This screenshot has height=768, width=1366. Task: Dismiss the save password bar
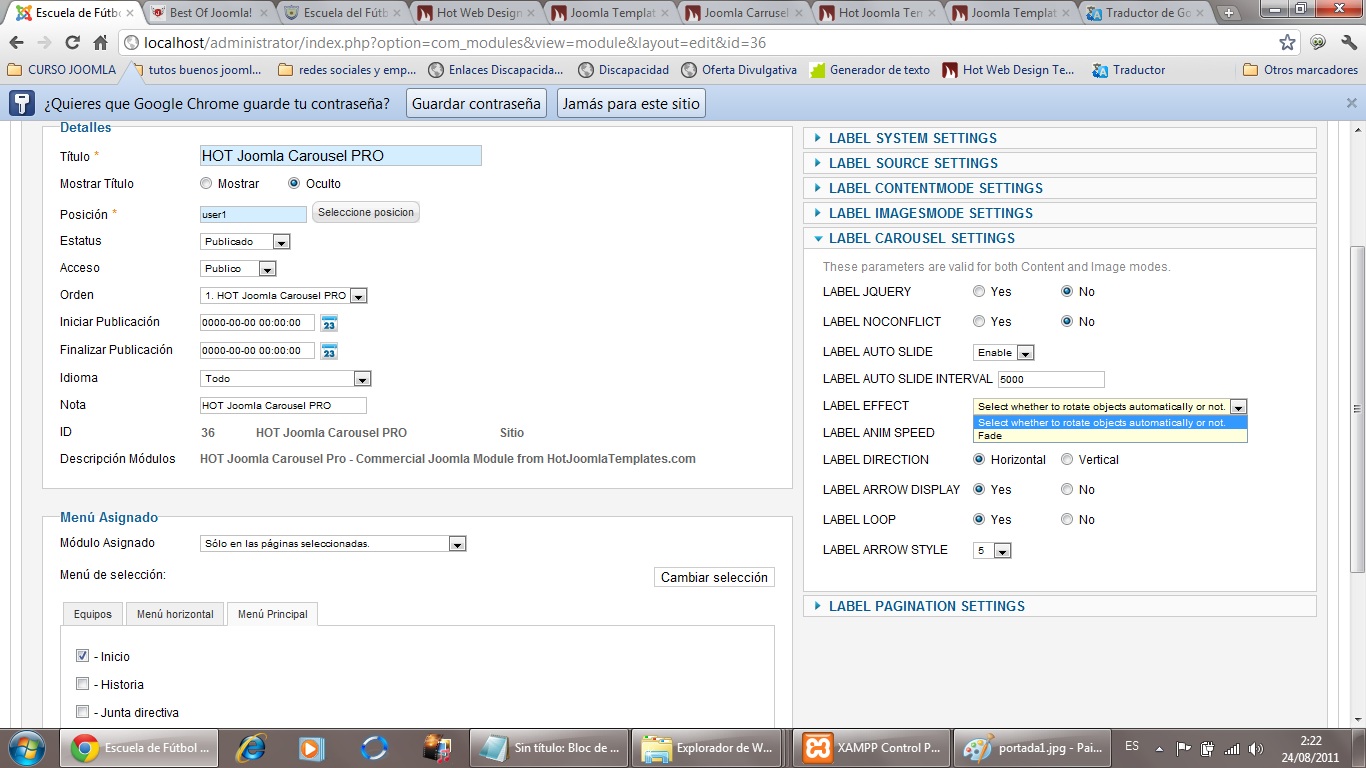(1351, 103)
